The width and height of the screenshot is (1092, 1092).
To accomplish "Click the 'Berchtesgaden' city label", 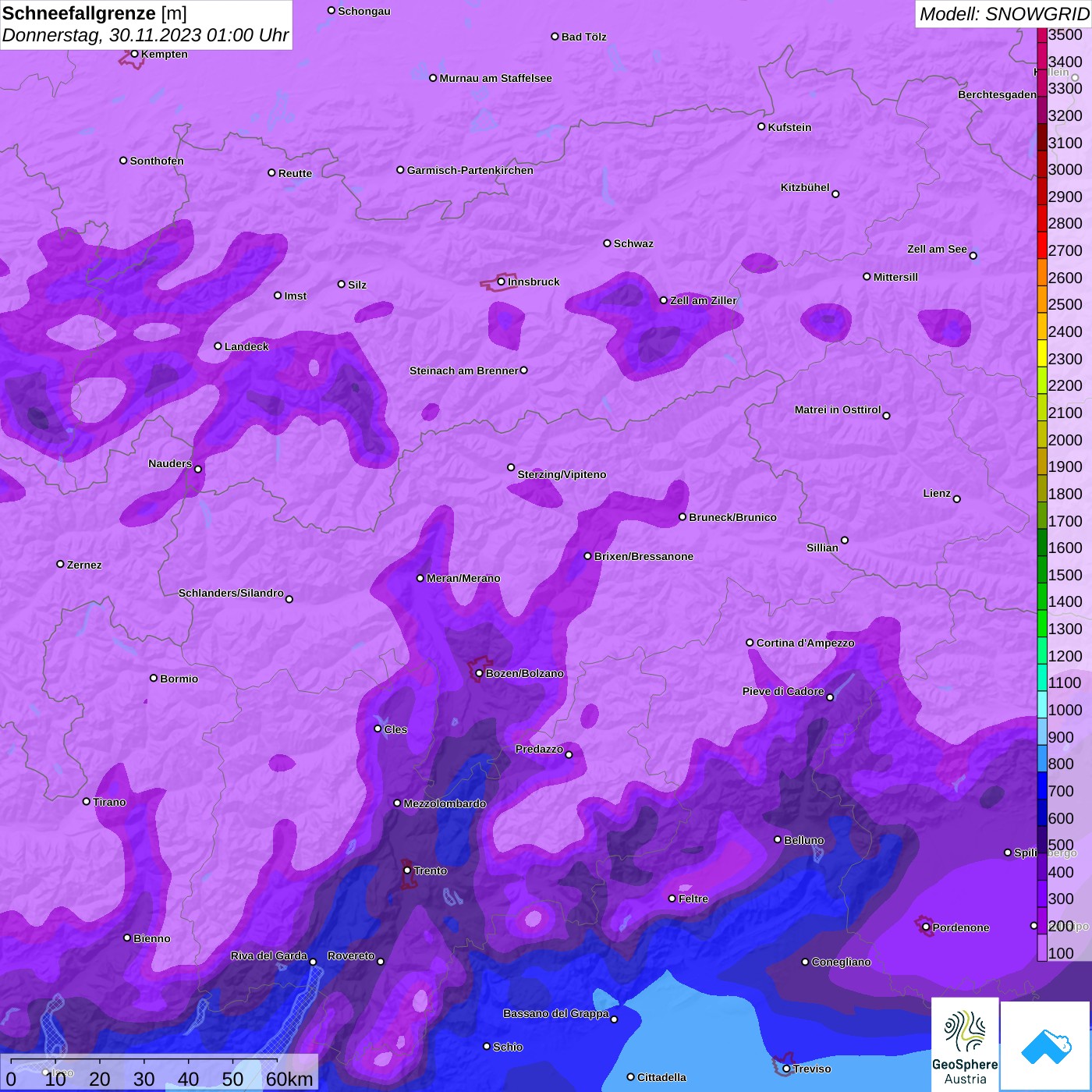I will pyautogui.click(x=998, y=95).
